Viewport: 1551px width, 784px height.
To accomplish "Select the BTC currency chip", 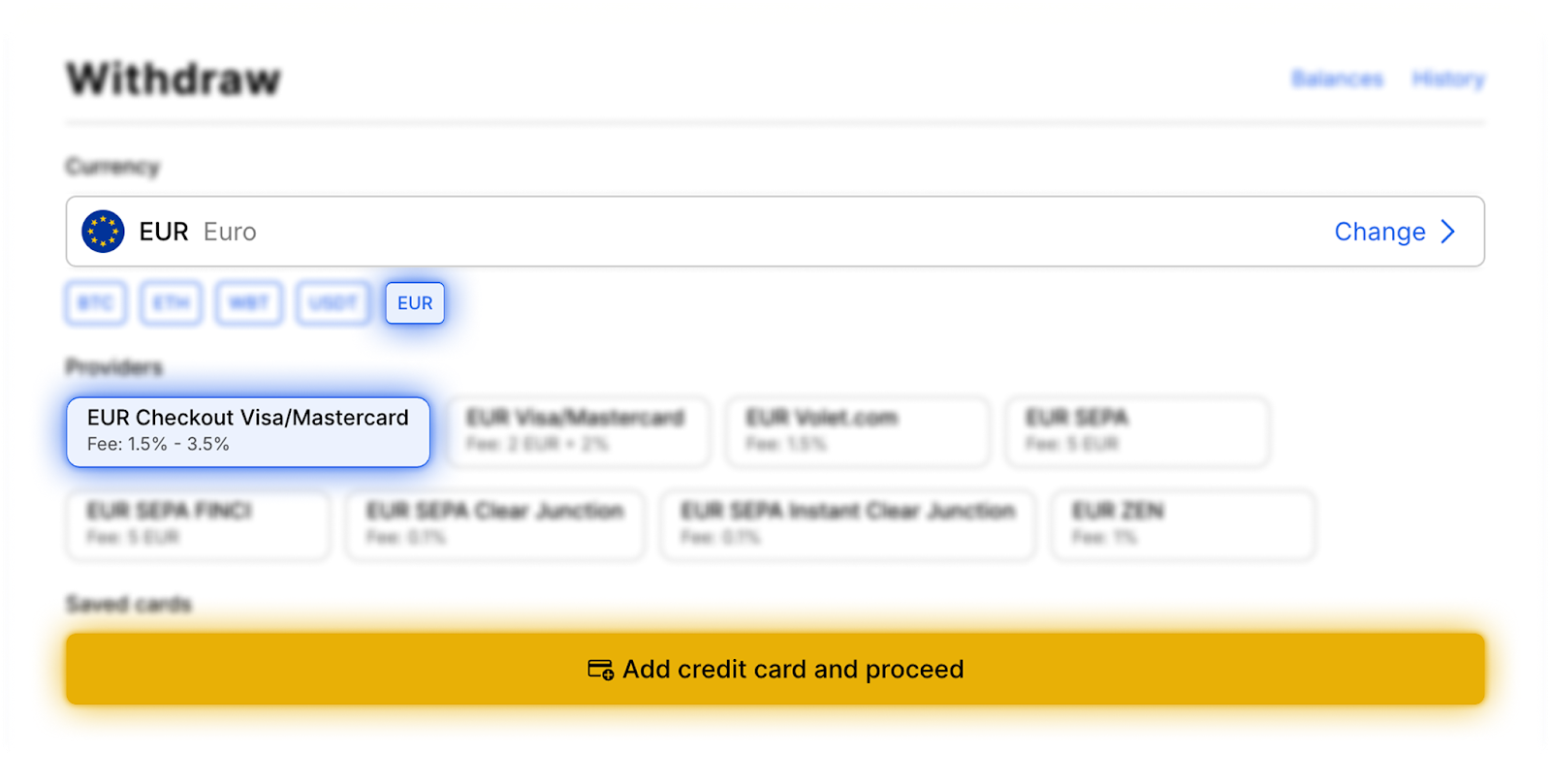I will pyautogui.click(x=96, y=303).
